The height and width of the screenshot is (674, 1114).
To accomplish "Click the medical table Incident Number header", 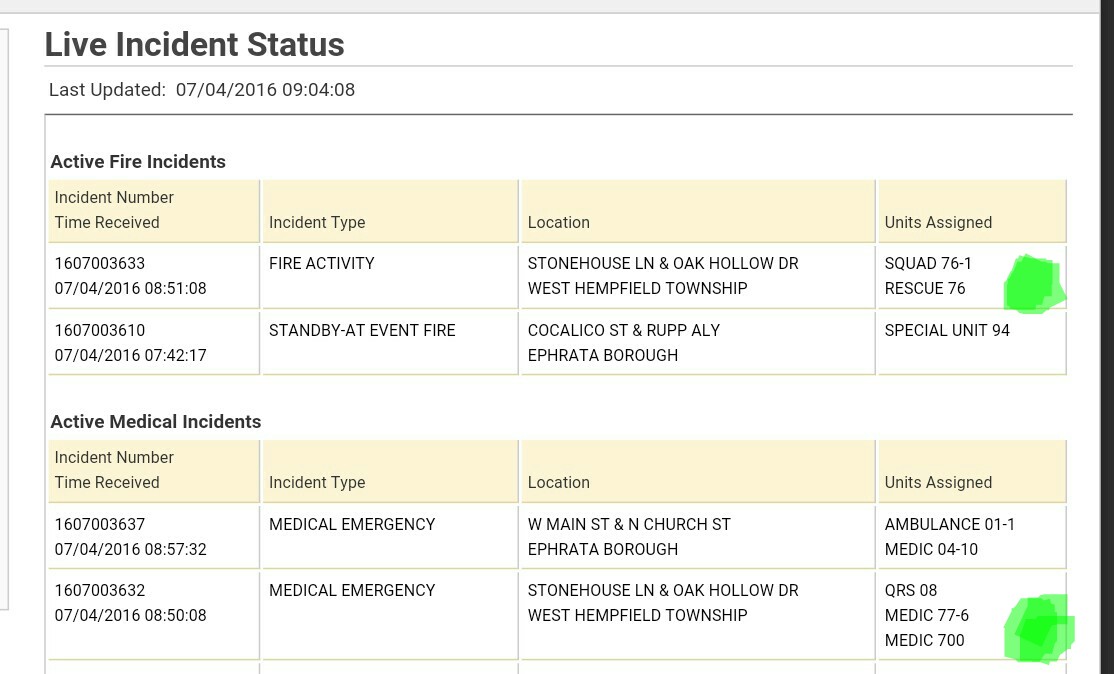I will [x=114, y=457].
